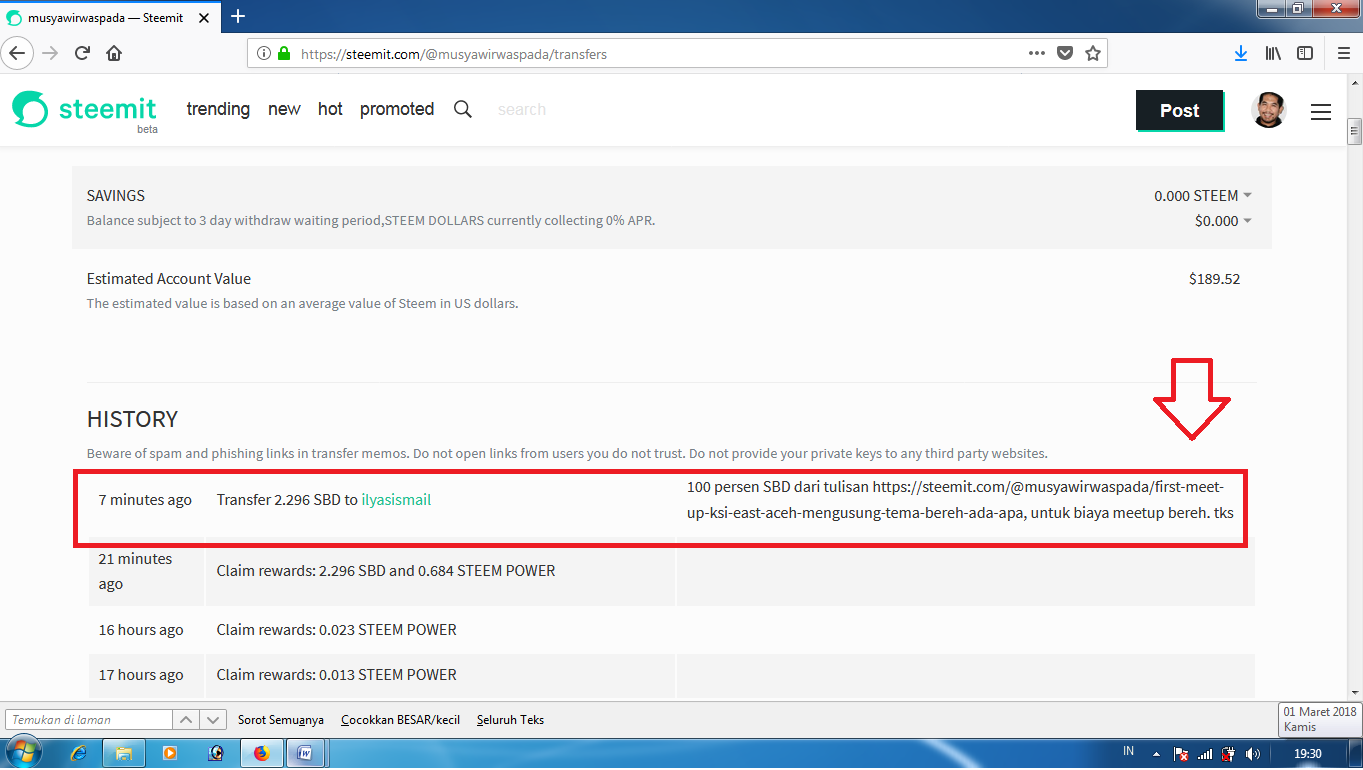The height and width of the screenshot is (770, 1363).
Task: Click the Steemit logo icon
Action: 30,109
